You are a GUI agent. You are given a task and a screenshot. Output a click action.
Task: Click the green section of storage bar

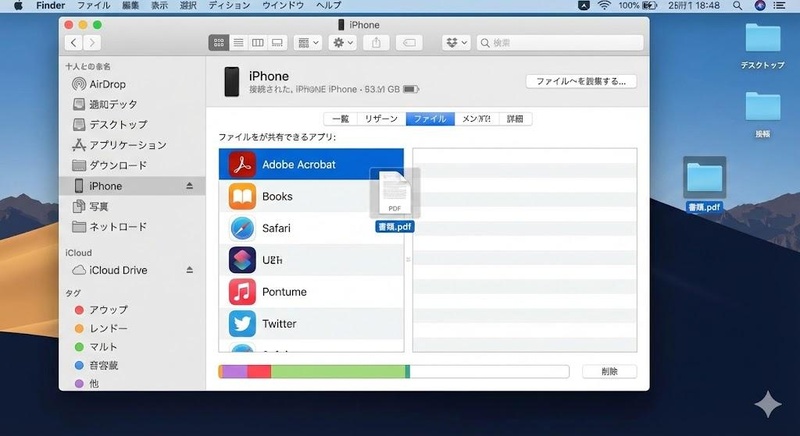338,371
